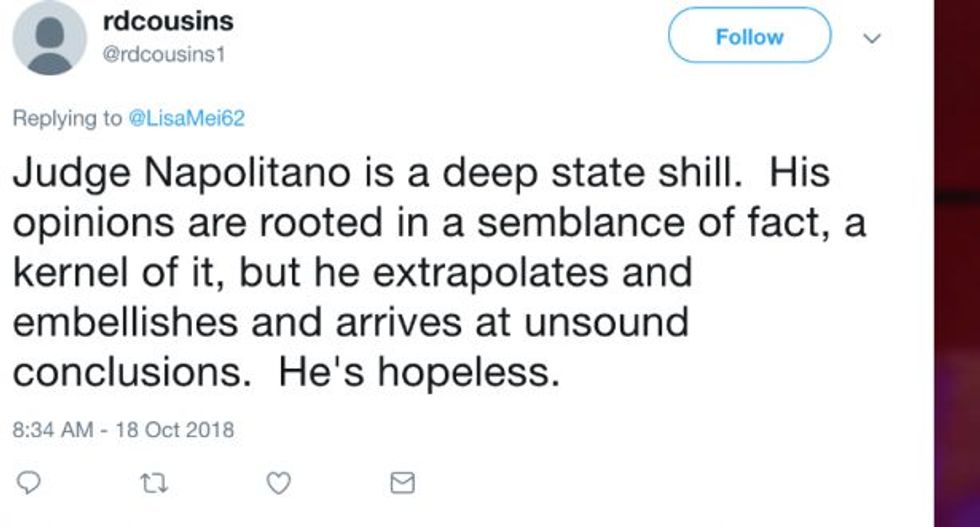Click the tweet line starting "Judge Napolitano"
The height and width of the screenshot is (527, 980).
coord(421,174)
